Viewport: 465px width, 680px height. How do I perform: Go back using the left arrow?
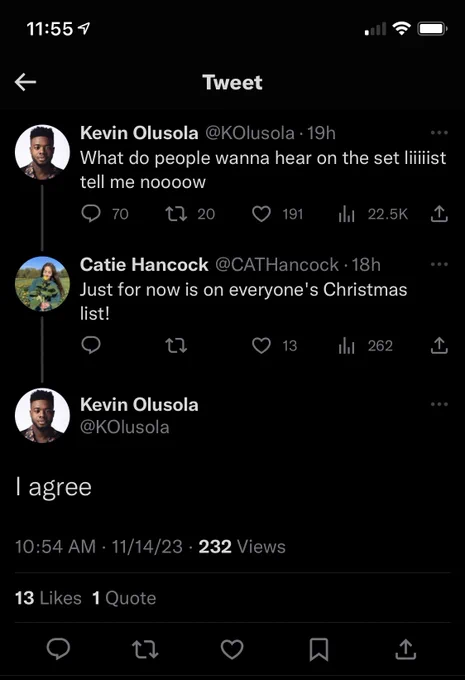tap(25, 82)
